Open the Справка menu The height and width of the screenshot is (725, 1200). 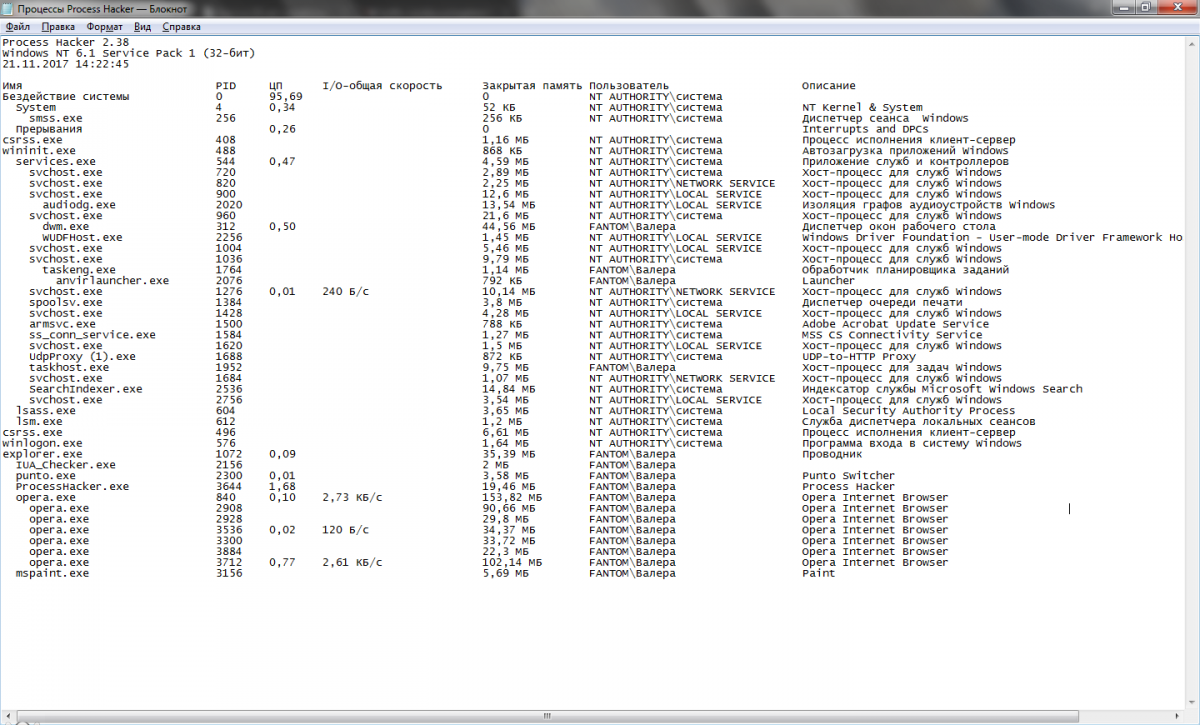tap(181, 27)
